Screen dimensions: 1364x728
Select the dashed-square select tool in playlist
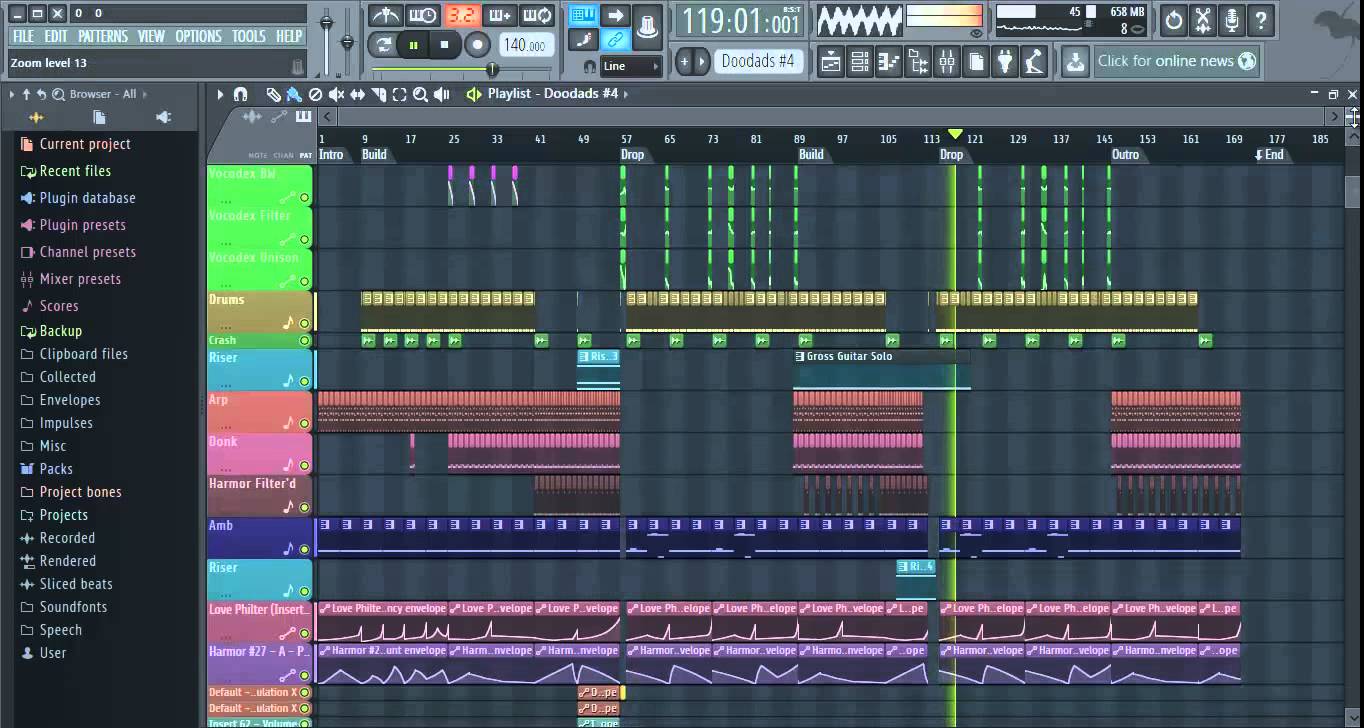click(x=399, y=94)
